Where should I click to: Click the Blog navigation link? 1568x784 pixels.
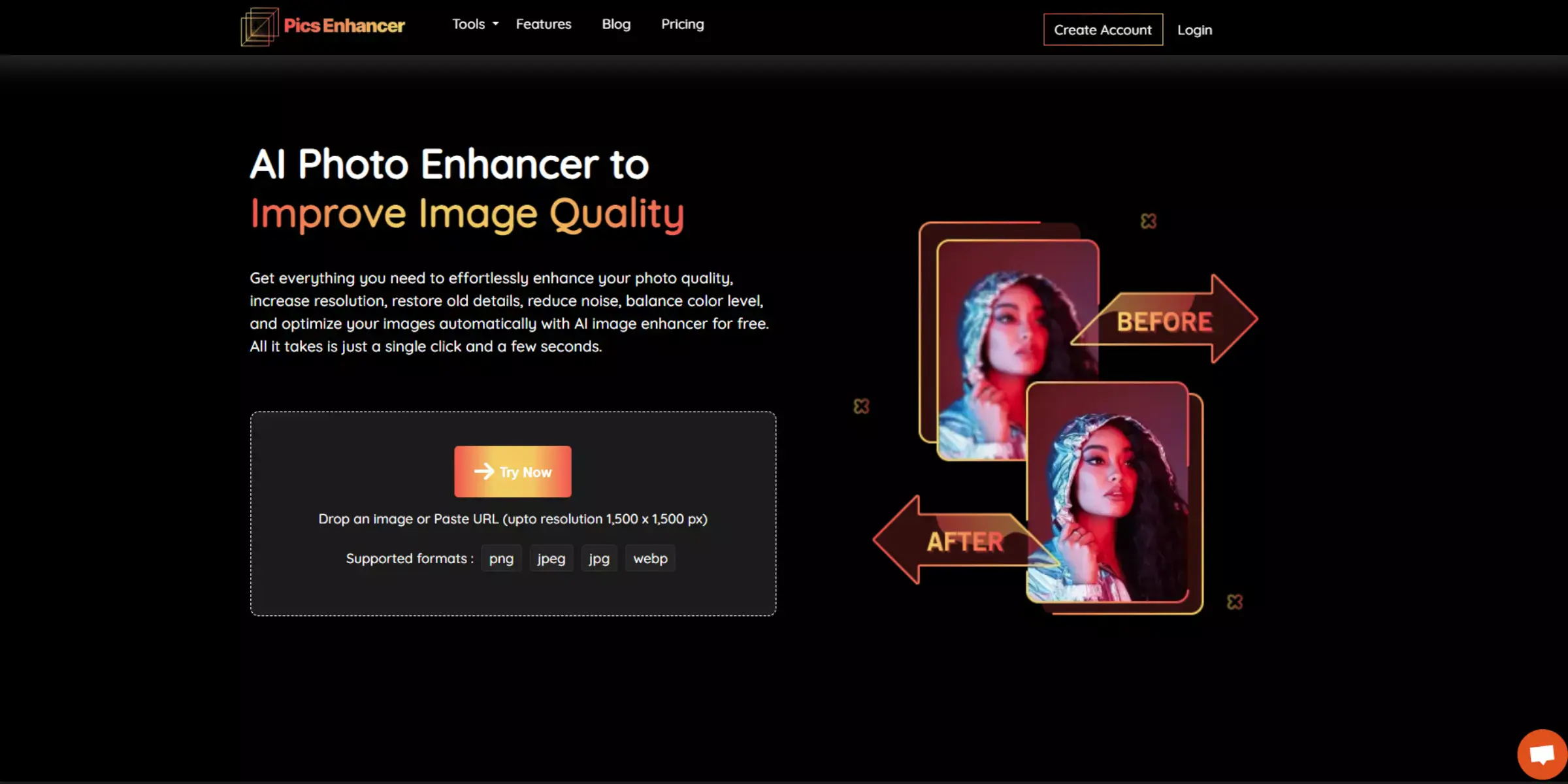pos(616,24)
